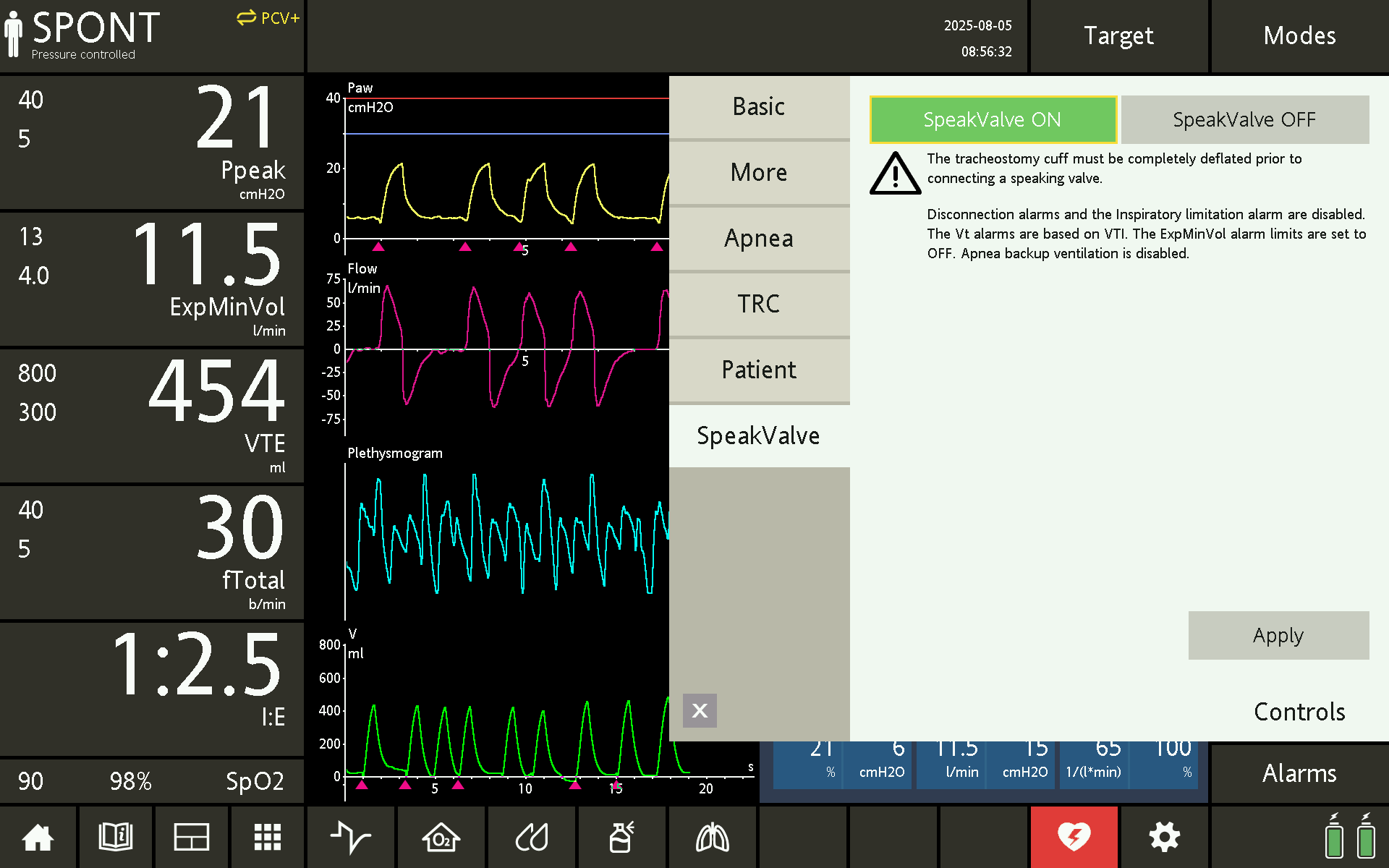1389x868 pixels.
Task: Switch SpeakValve OFF
Action: coord(1244,120)
